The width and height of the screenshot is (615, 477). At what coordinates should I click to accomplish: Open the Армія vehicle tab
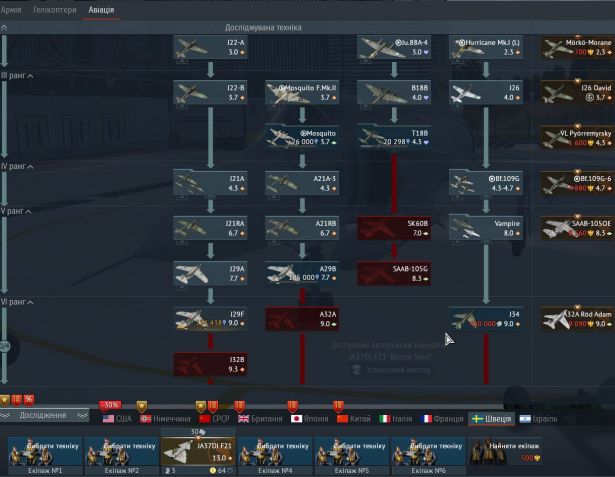click(x=11, y=9)
